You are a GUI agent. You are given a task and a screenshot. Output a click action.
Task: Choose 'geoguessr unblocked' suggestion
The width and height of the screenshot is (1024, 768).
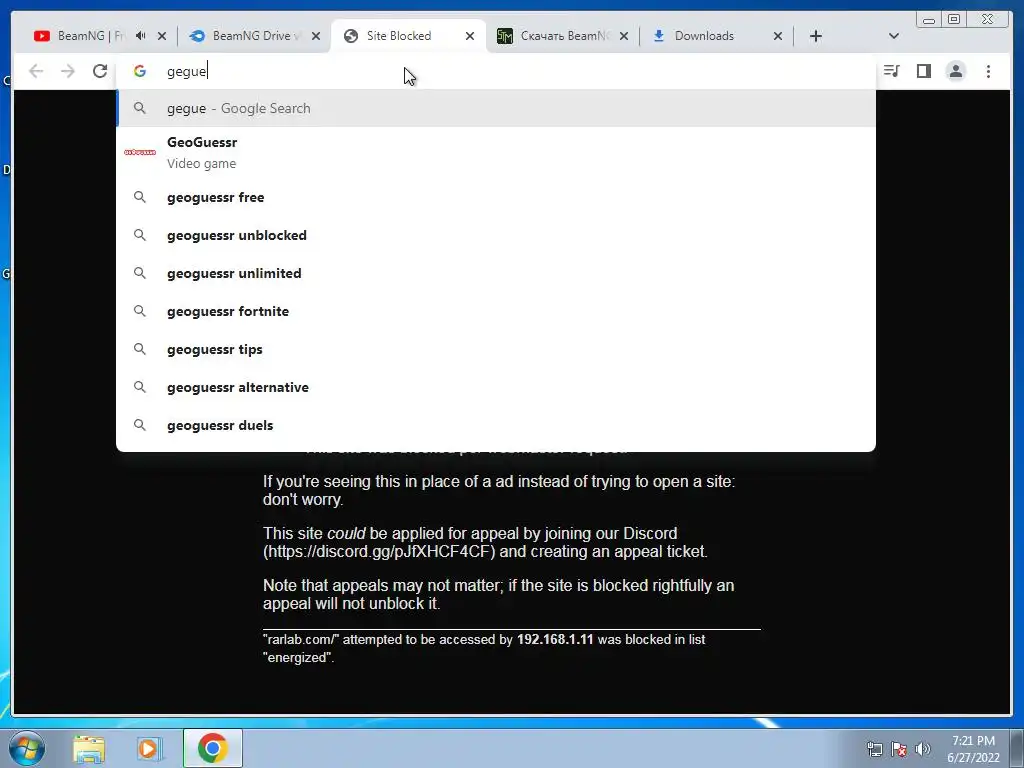click(x=496, y=235)
